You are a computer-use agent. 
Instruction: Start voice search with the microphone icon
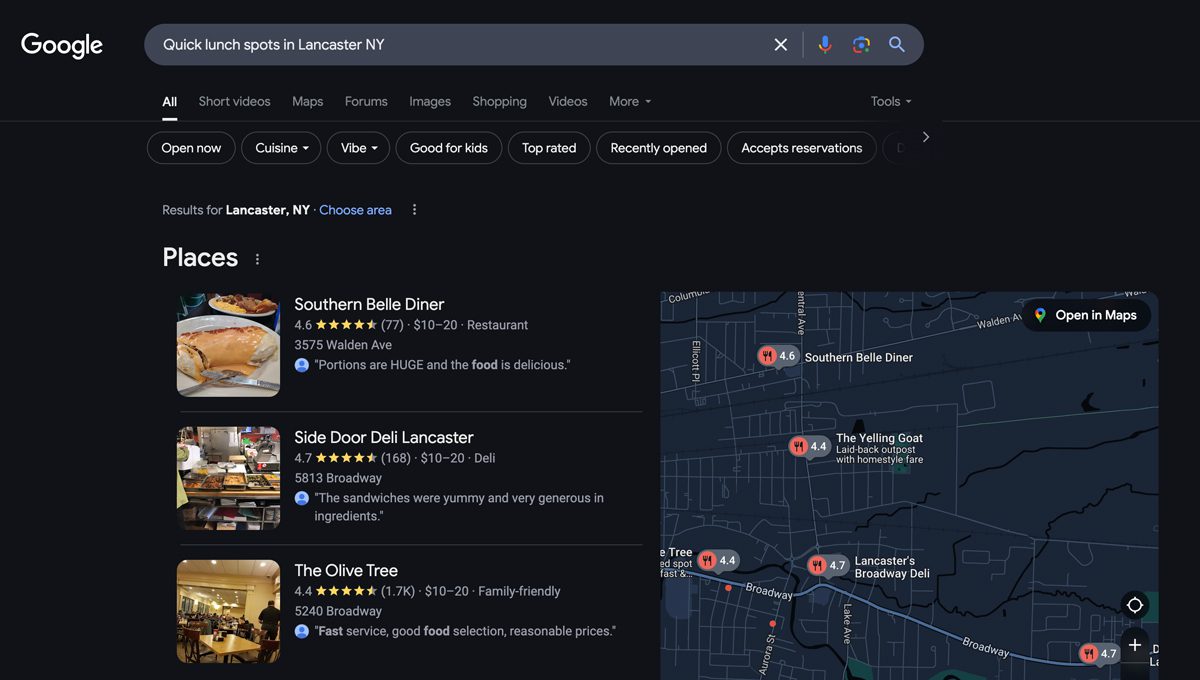click(825, 45)
